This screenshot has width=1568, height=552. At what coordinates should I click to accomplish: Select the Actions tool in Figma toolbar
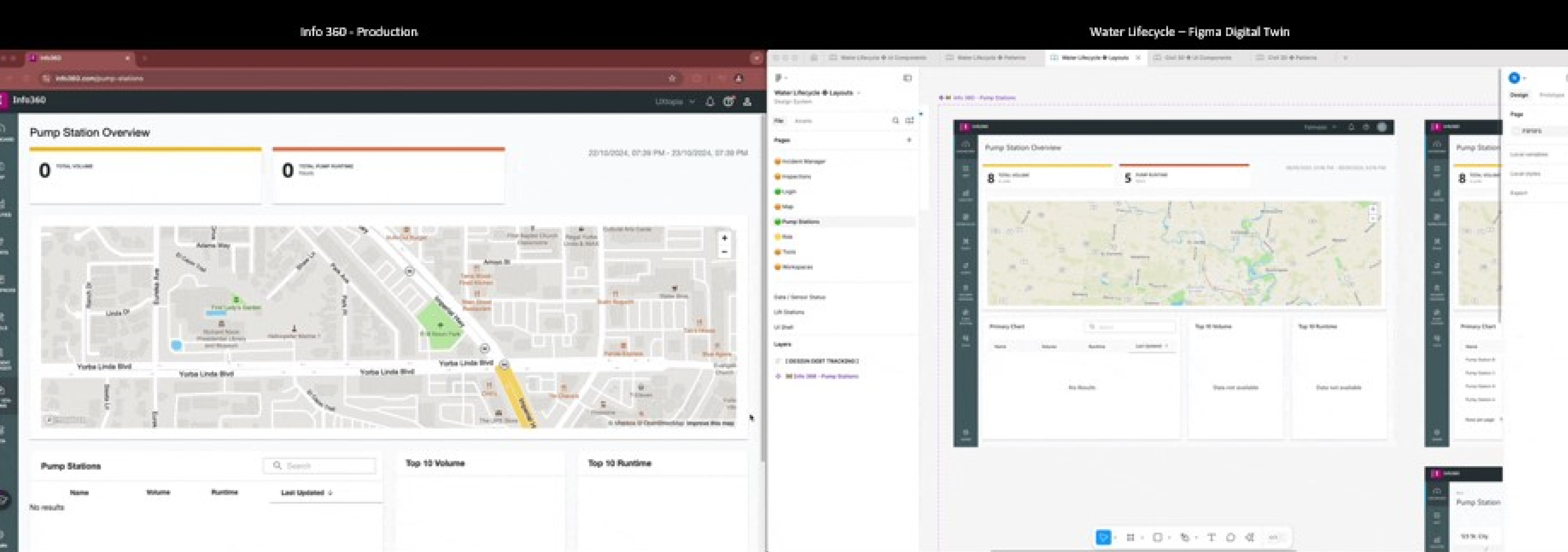1250,537
